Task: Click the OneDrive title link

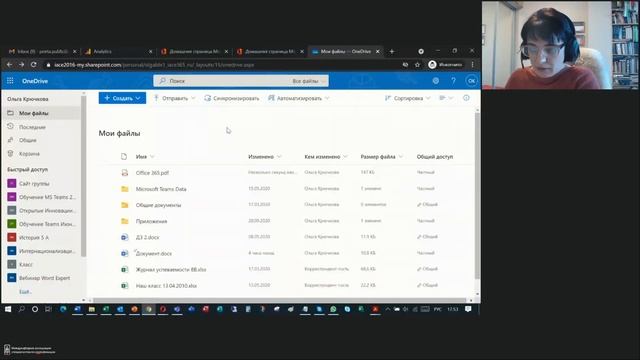Action: (35, 81)
